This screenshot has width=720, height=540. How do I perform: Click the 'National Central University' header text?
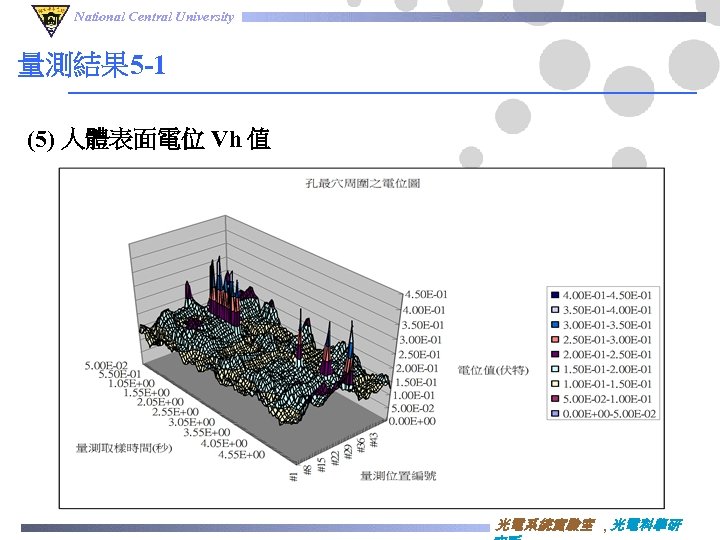[x=154, y=17]
